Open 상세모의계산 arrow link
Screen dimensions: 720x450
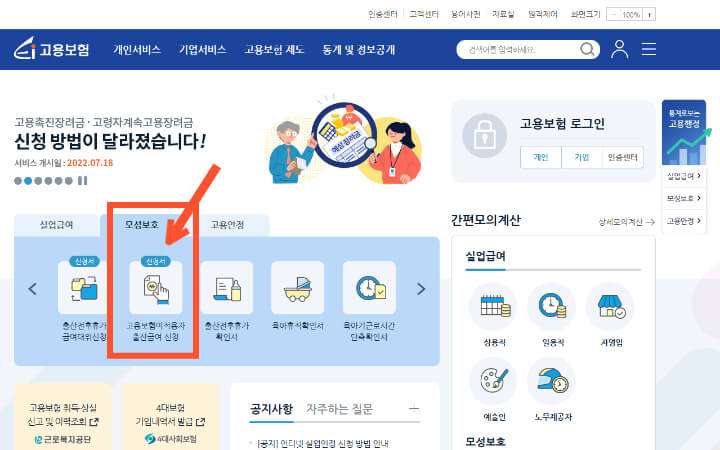point(626,222)
